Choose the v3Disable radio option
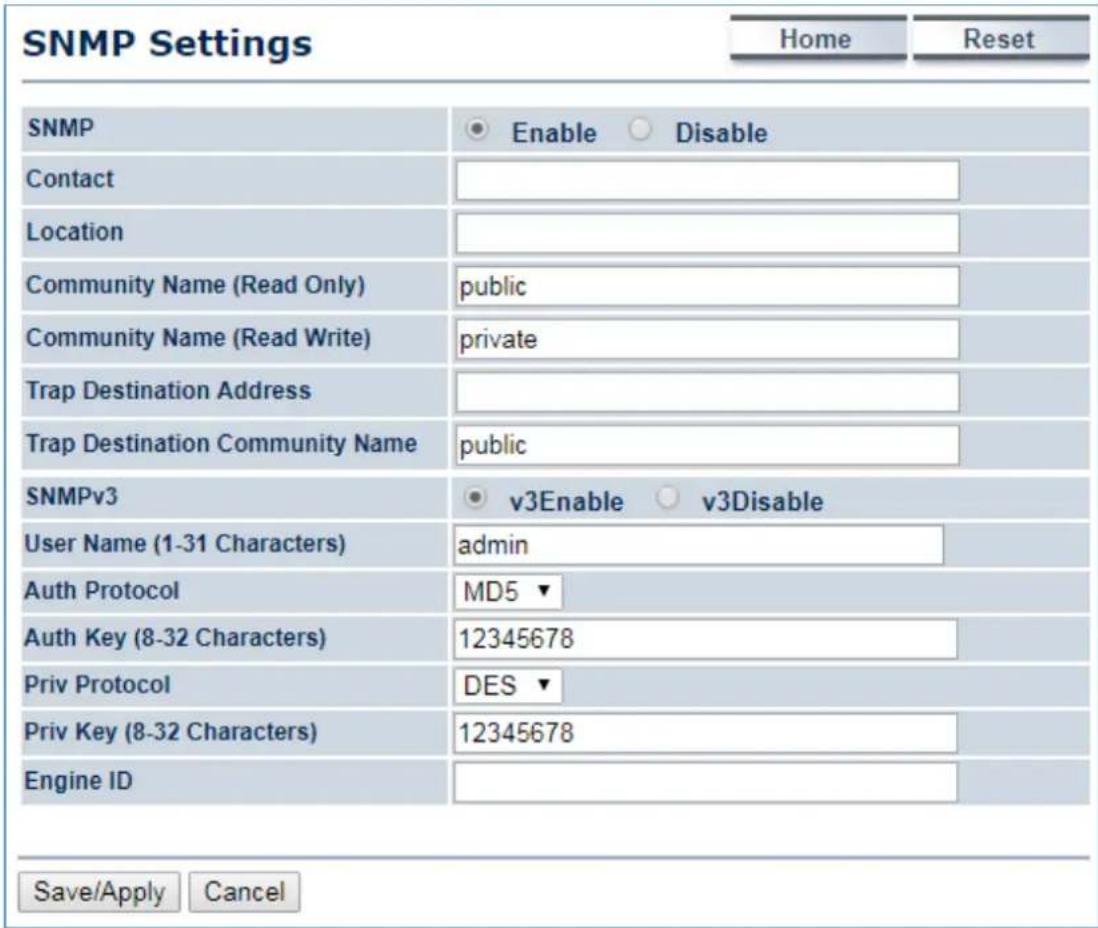Image resolution: width=1098 pixels, height=928 pixels. coord(667,499)
